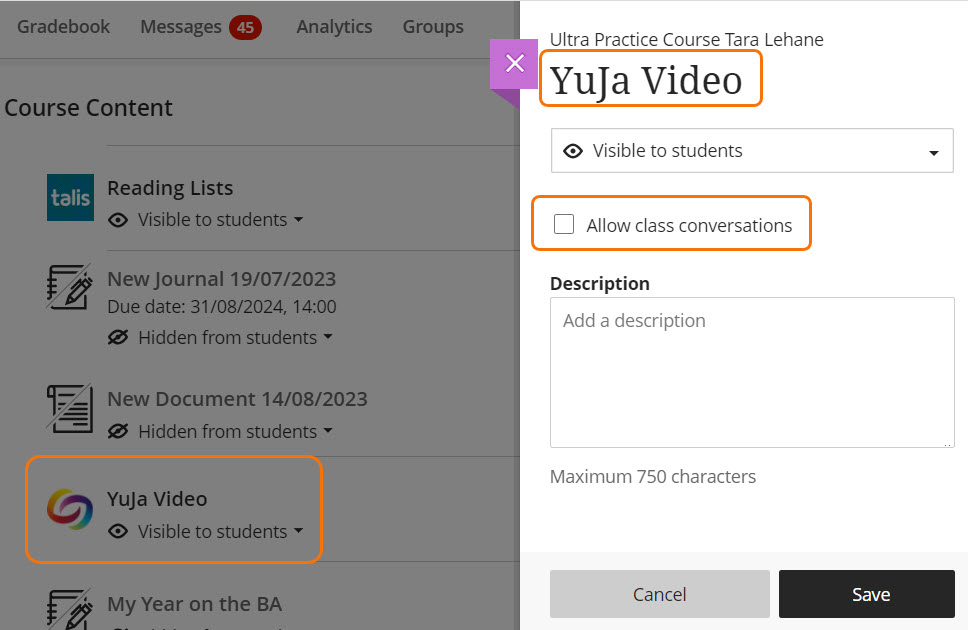Expand YuJa Video item visibility dropdown in list
The width and height of the screenshot is (968, 630).
[x=220, y=532]
